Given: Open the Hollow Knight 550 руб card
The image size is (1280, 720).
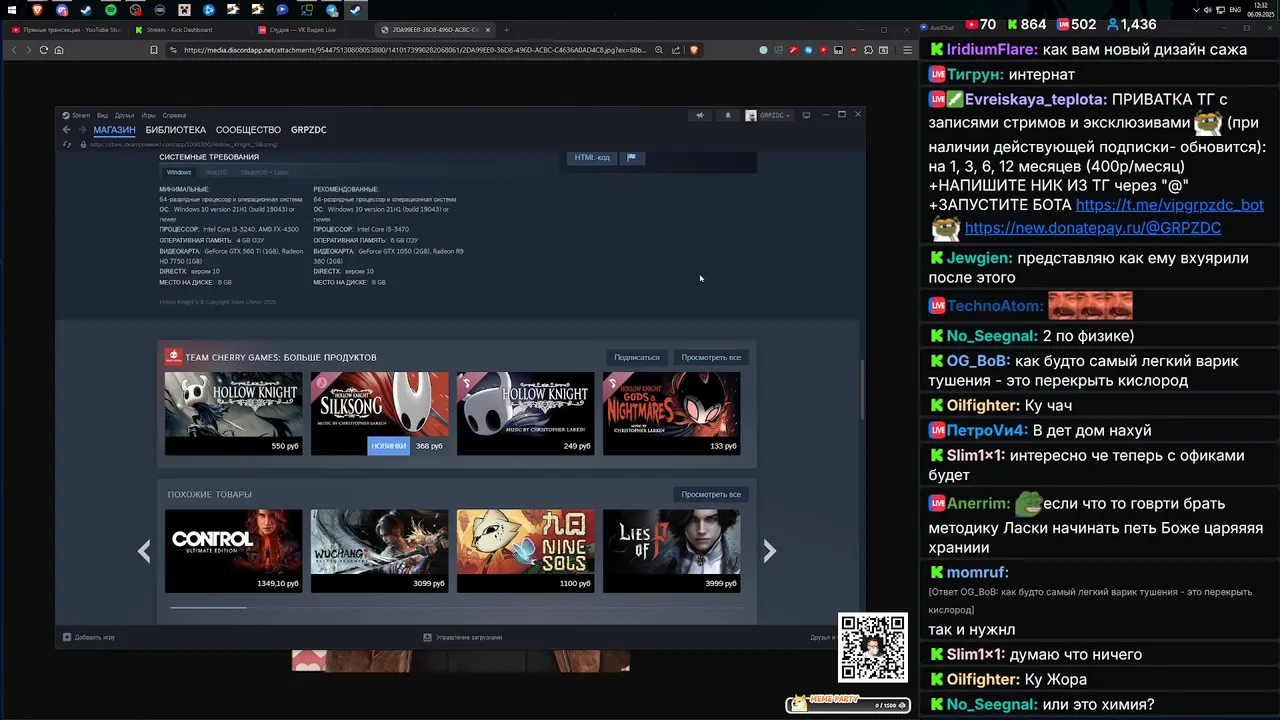Looking at the screenshot, I should (x=233, y=413).
